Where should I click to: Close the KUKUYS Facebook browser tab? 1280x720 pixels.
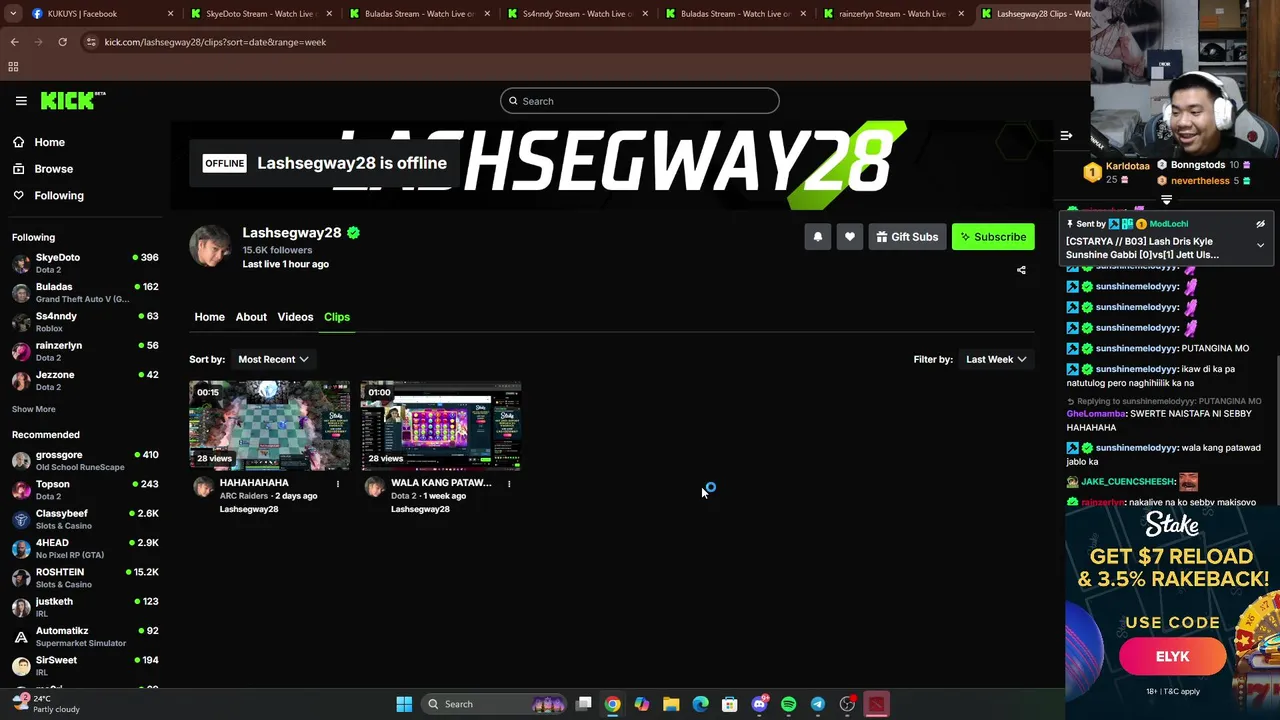171,13
